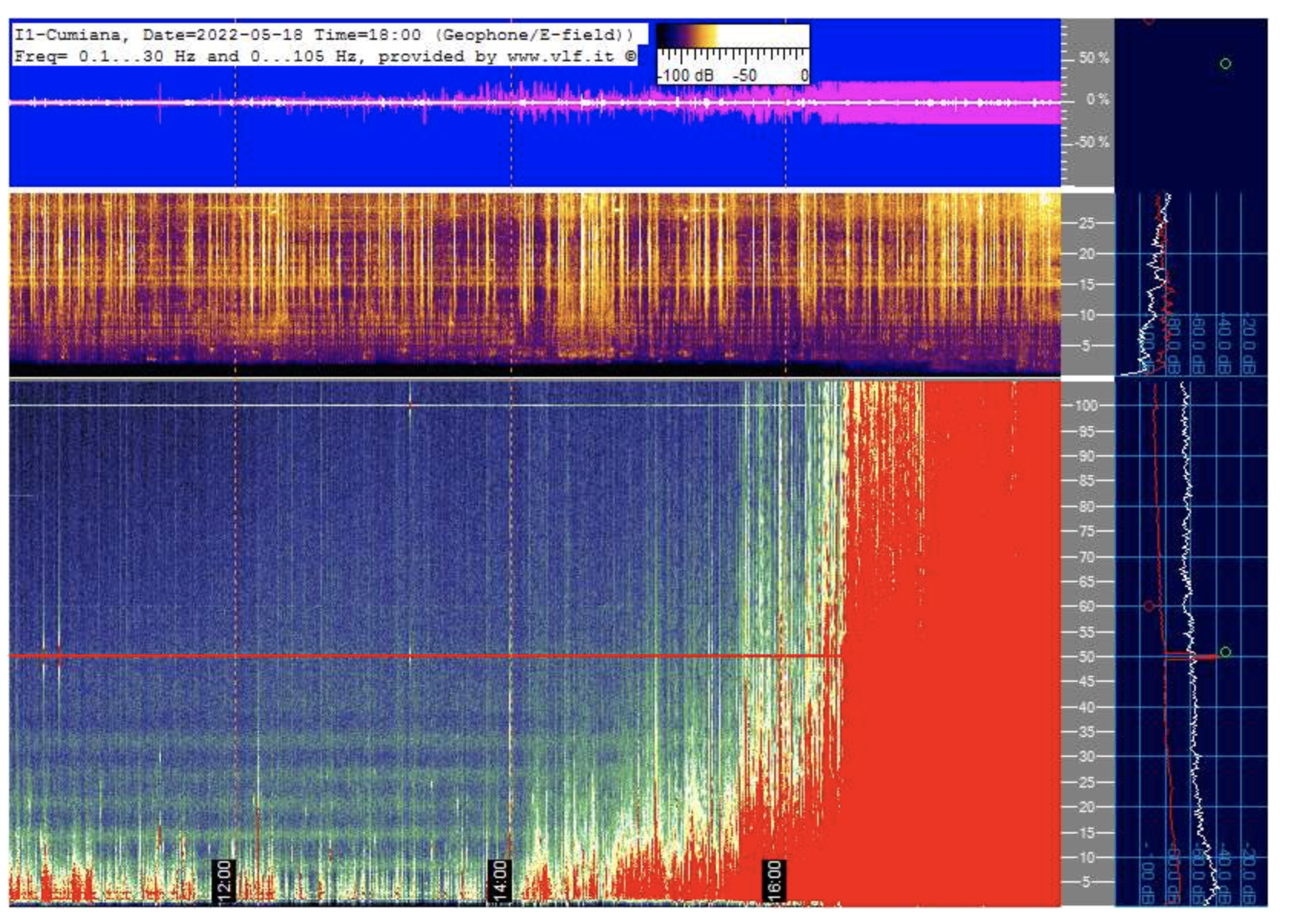The height and width of the screenshot is (924, 1300).
Task: Click the 5 Hz tick on the 0-30 Hz axis
Action: pos(1085,346)
